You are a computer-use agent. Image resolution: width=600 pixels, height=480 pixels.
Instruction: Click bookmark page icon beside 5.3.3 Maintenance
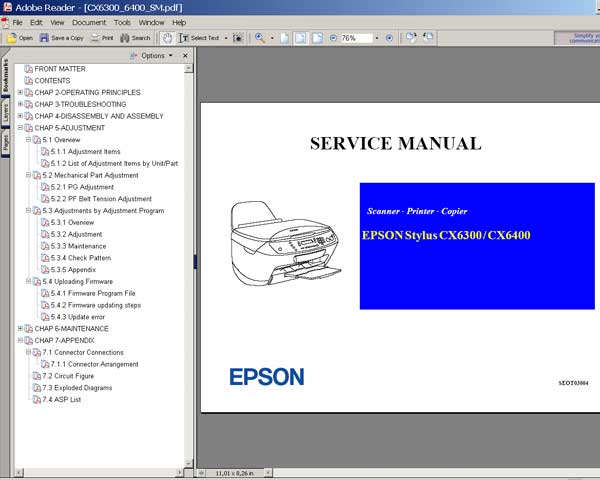[45, 246]
